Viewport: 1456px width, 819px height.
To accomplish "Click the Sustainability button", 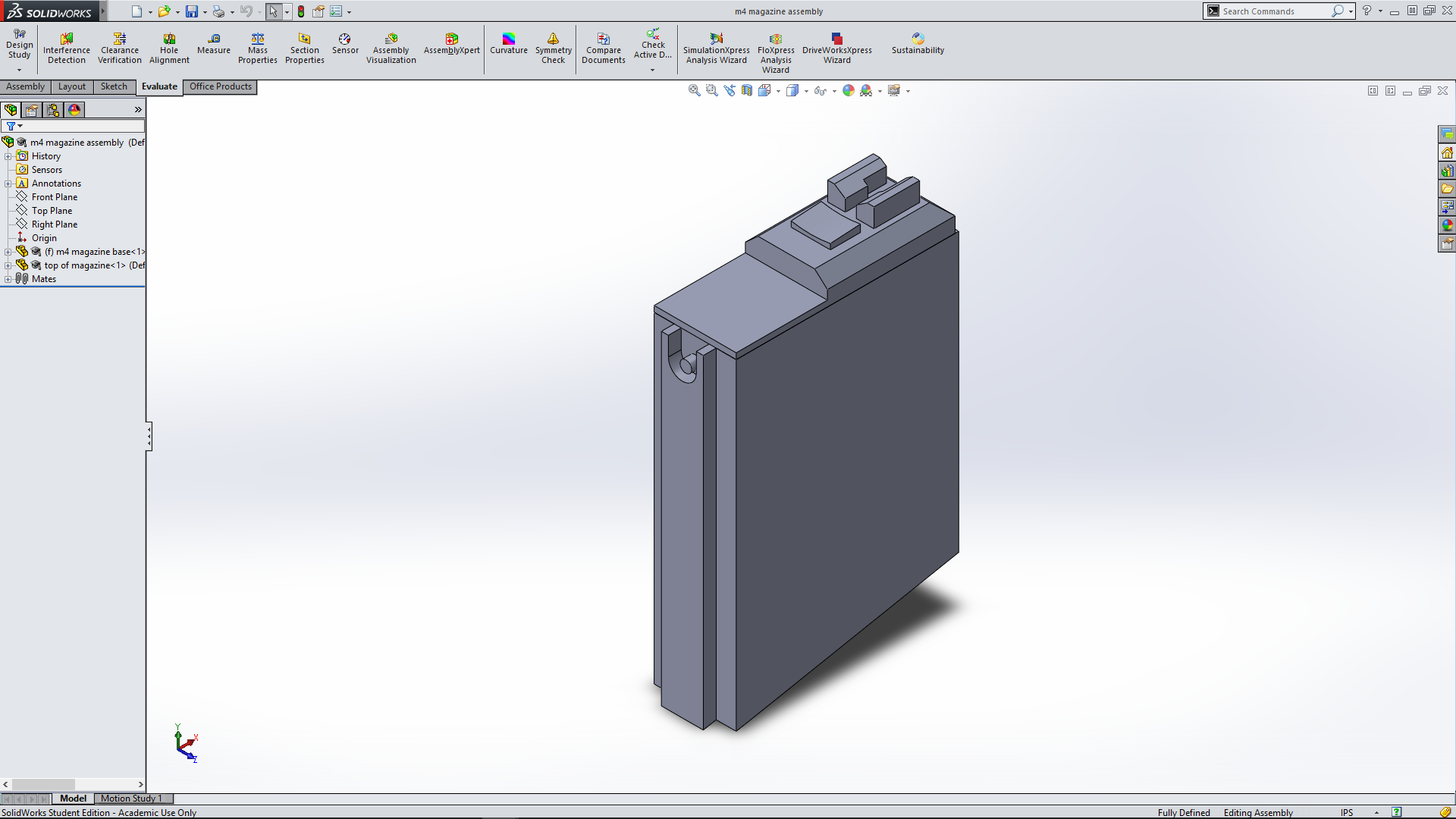I will click(x=918, y=43).
